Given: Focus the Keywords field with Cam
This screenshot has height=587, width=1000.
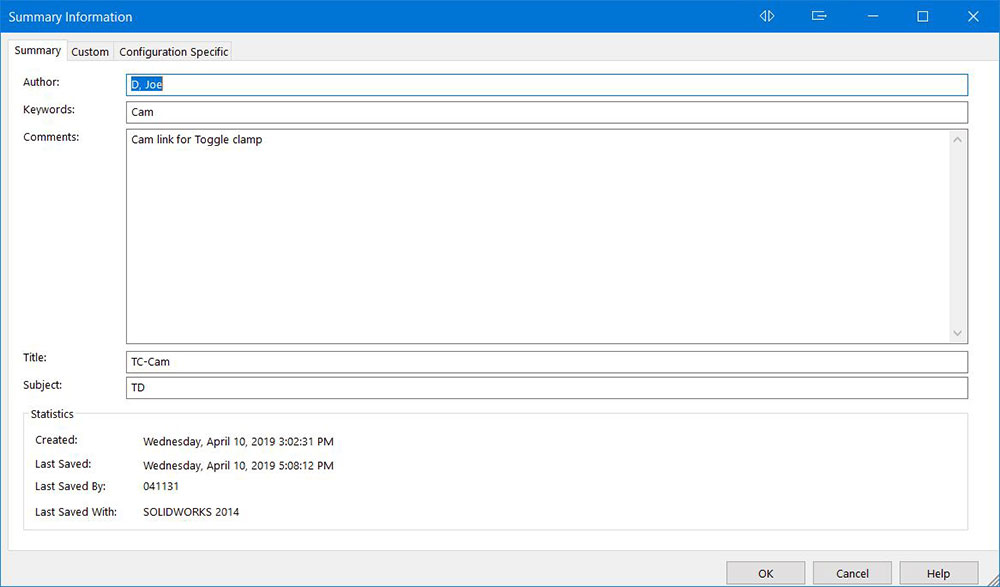Looking at the screenshot, I should (547, 112).
